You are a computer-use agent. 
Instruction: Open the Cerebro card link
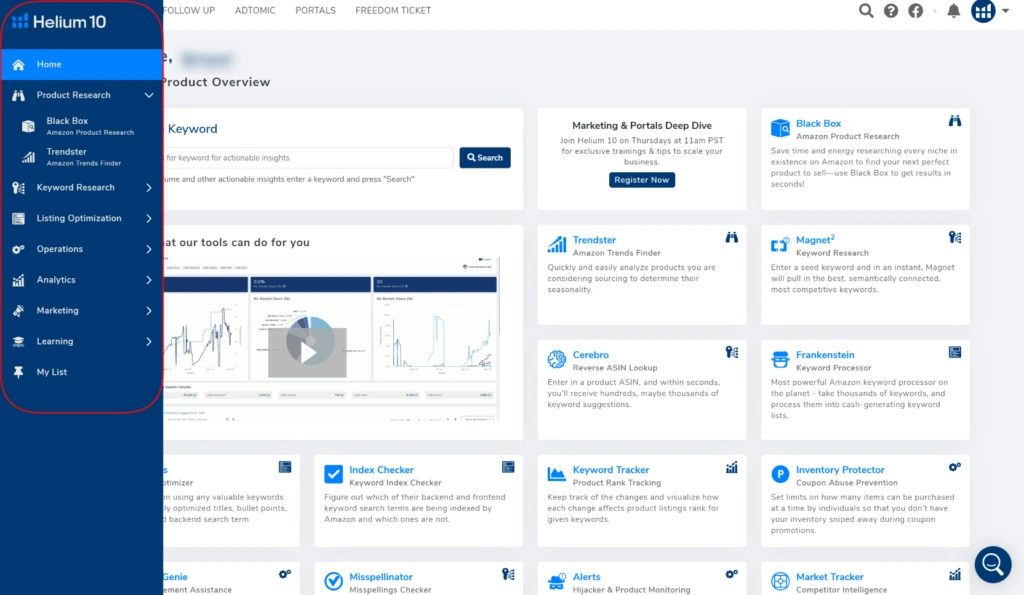coord(590,355)
